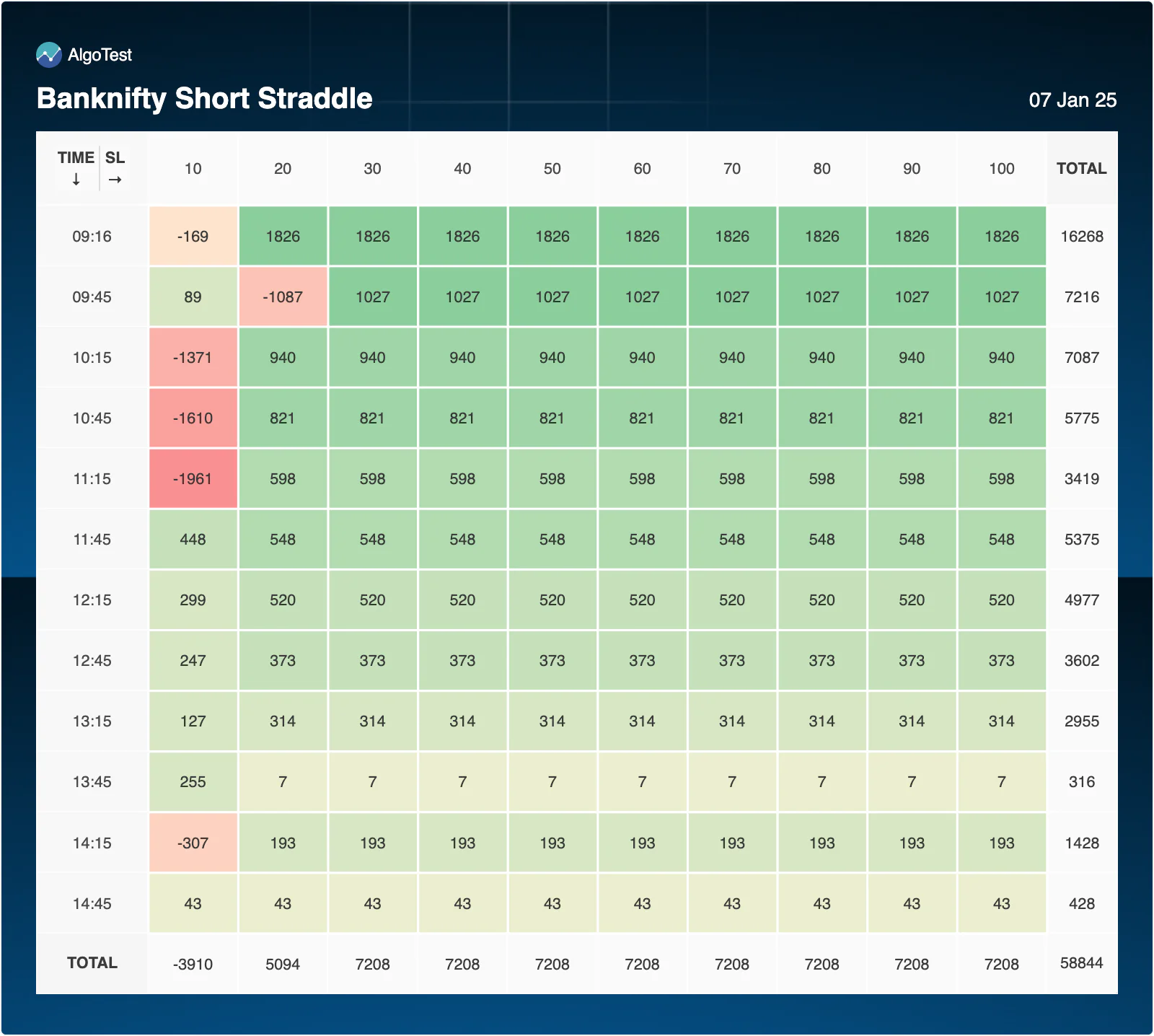Click the -307 cell at 14:15
1154x1036 pixels.
(x=193, y=843)
